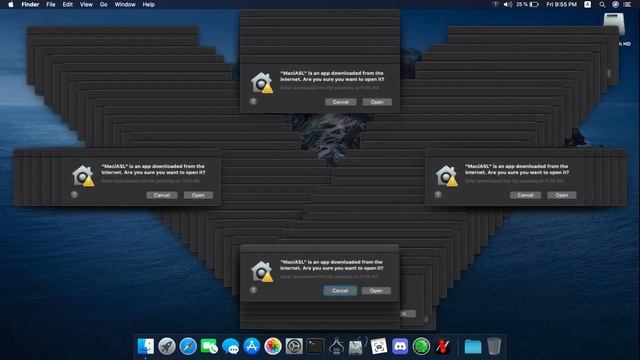Viewport: 640px width, 360px height.
Task: Click the Wi-Fi status icon
Action: [496, 4]
